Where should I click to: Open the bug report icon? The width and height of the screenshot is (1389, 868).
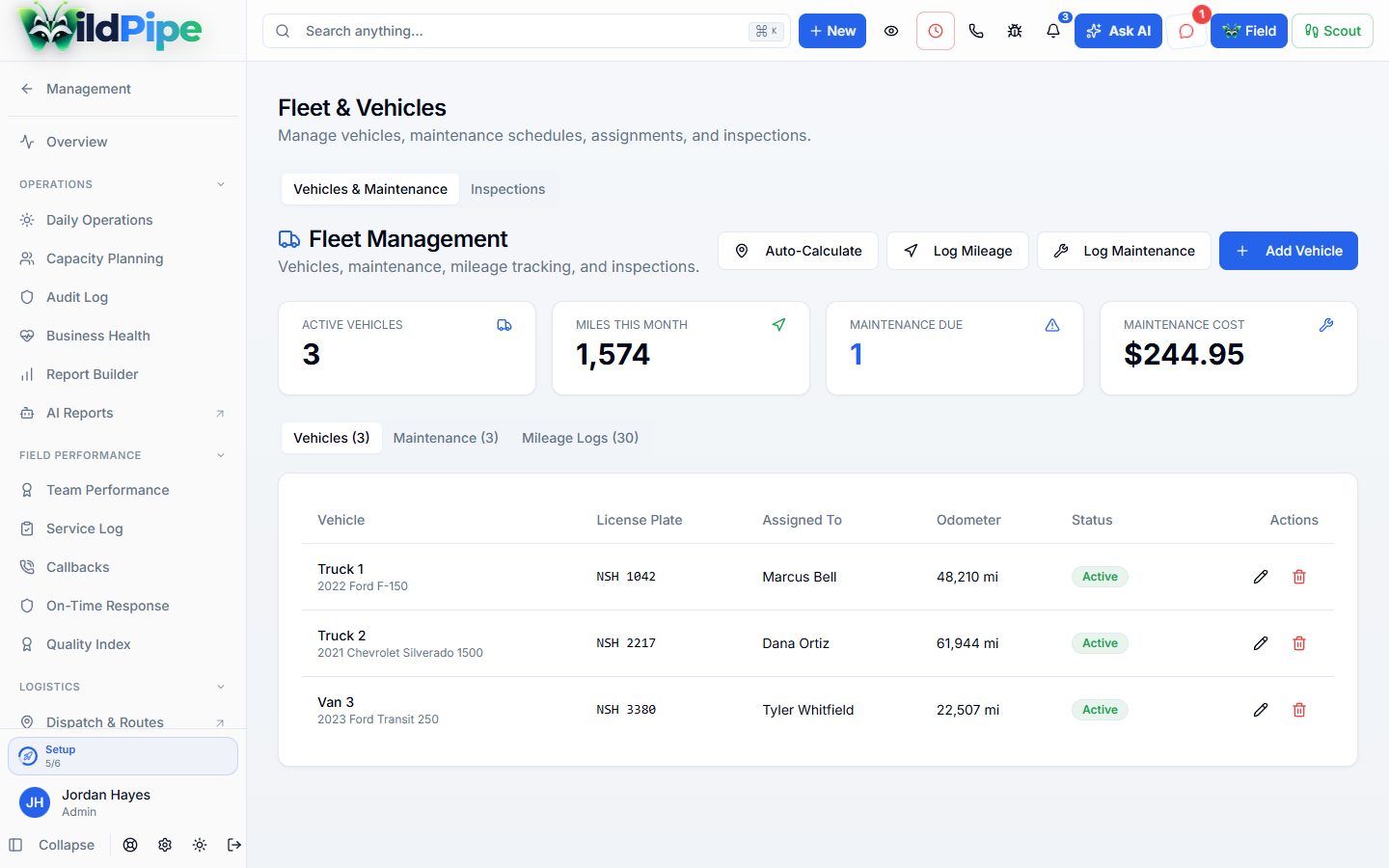(x=1015, y=31)
